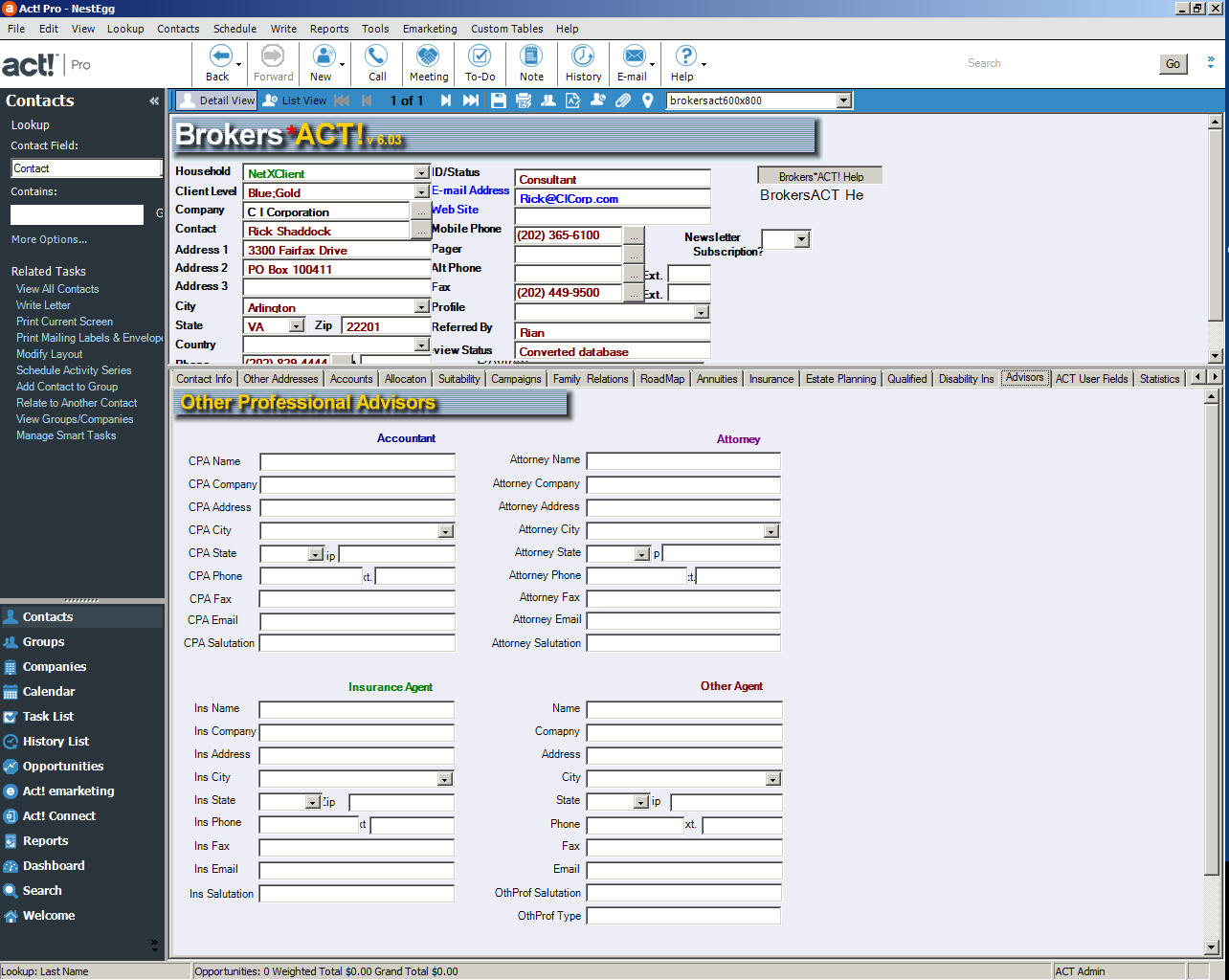Image resolution: width=1229 pixels, height=980 pixels.
Task: Open the Emarketing menu
Action: click(430, 29)
